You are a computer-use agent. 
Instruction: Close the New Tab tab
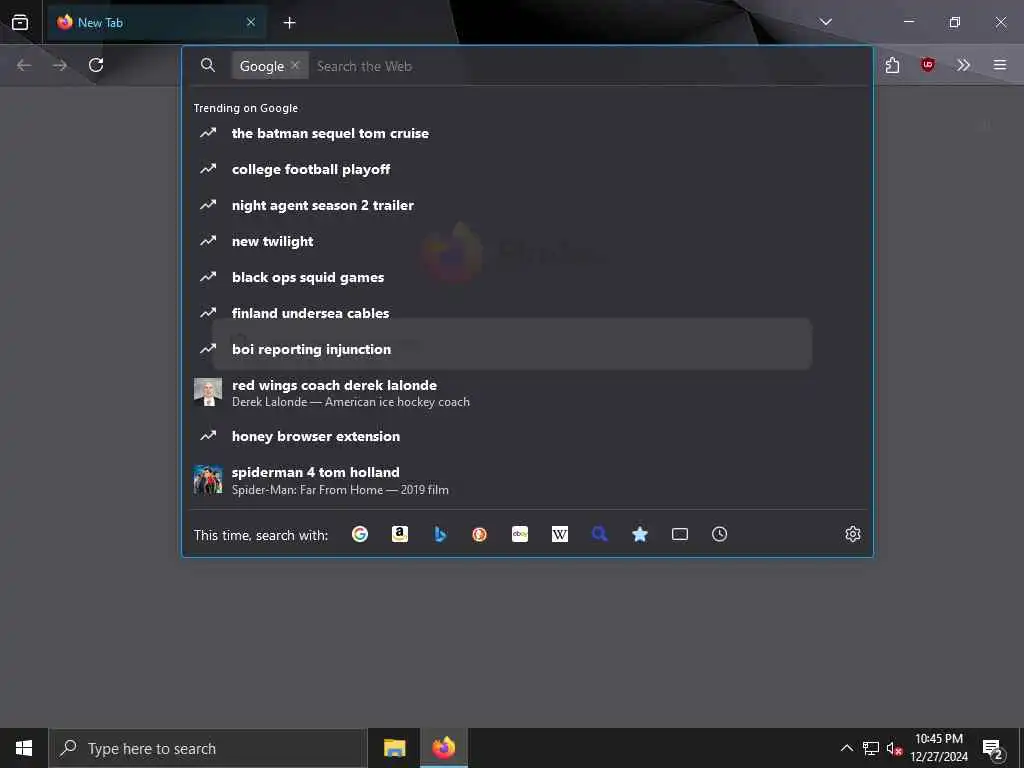251,22
